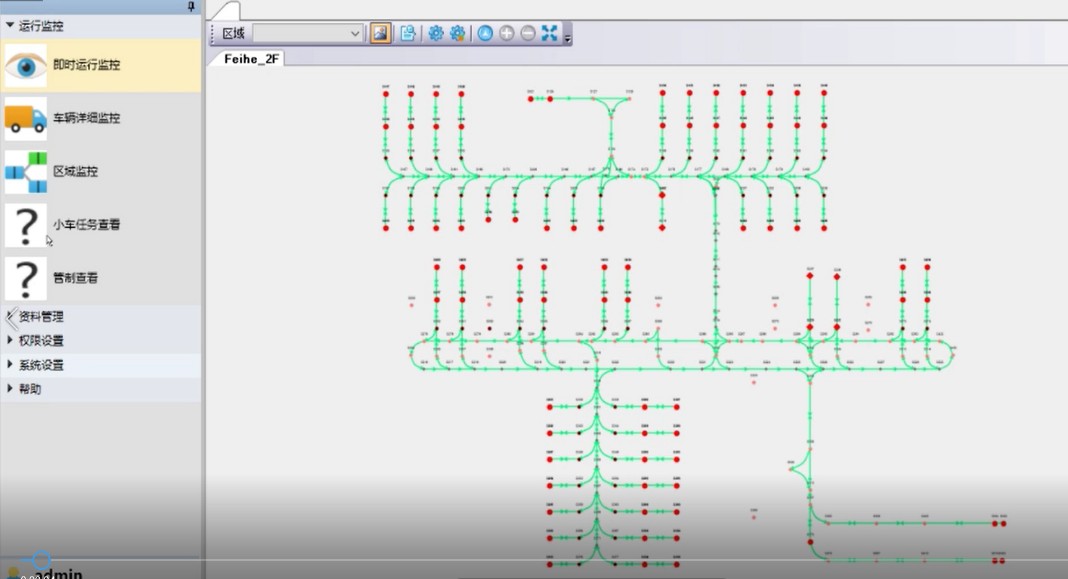Click the fit-to-screen arrows icon
The width and height of the screenshot is (1068, 579).
pos(549,33)
